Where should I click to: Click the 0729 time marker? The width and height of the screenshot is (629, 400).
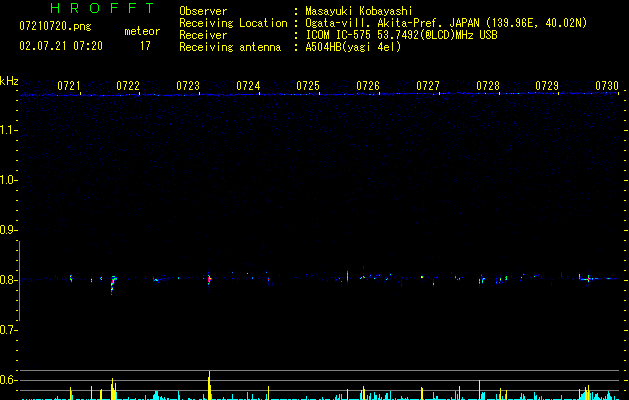coord(547,86)
